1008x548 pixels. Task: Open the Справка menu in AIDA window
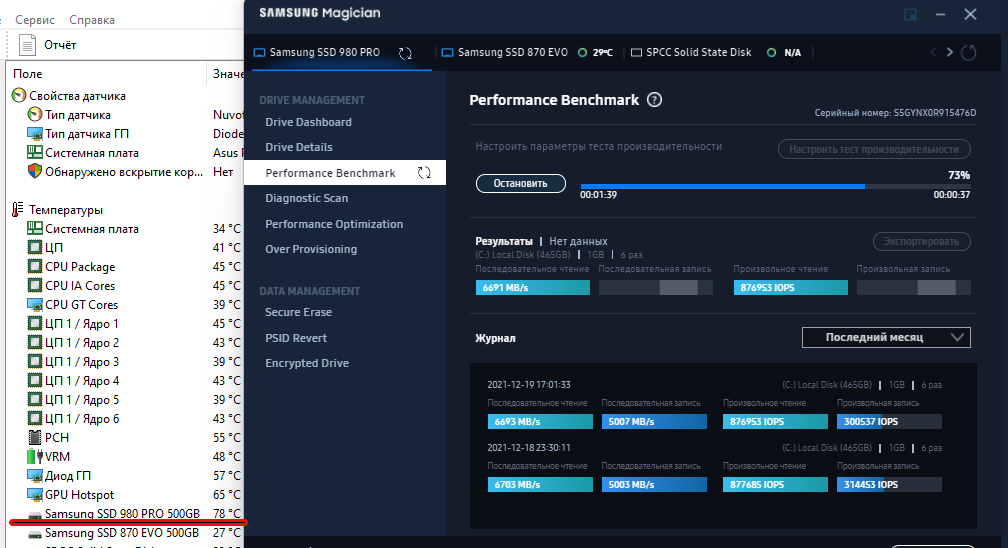92,20
